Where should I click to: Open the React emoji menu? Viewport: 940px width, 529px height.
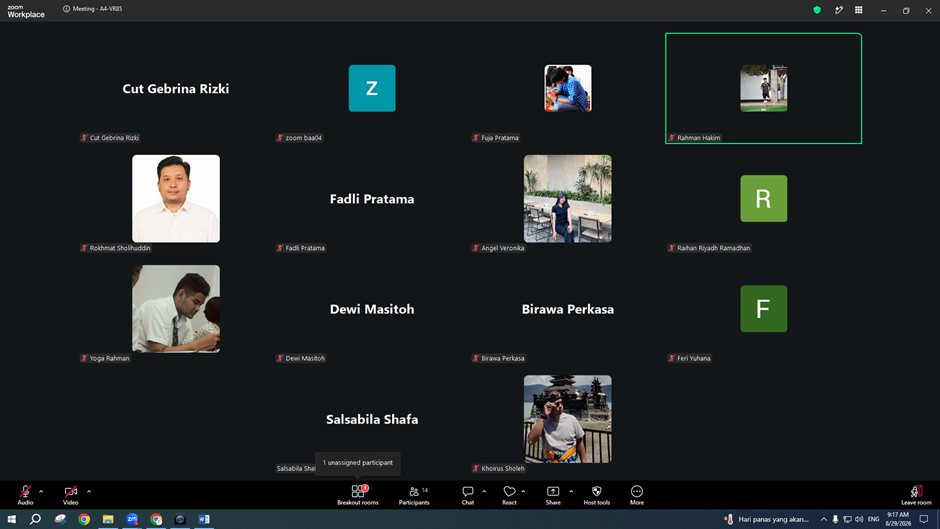pos(509,495)
